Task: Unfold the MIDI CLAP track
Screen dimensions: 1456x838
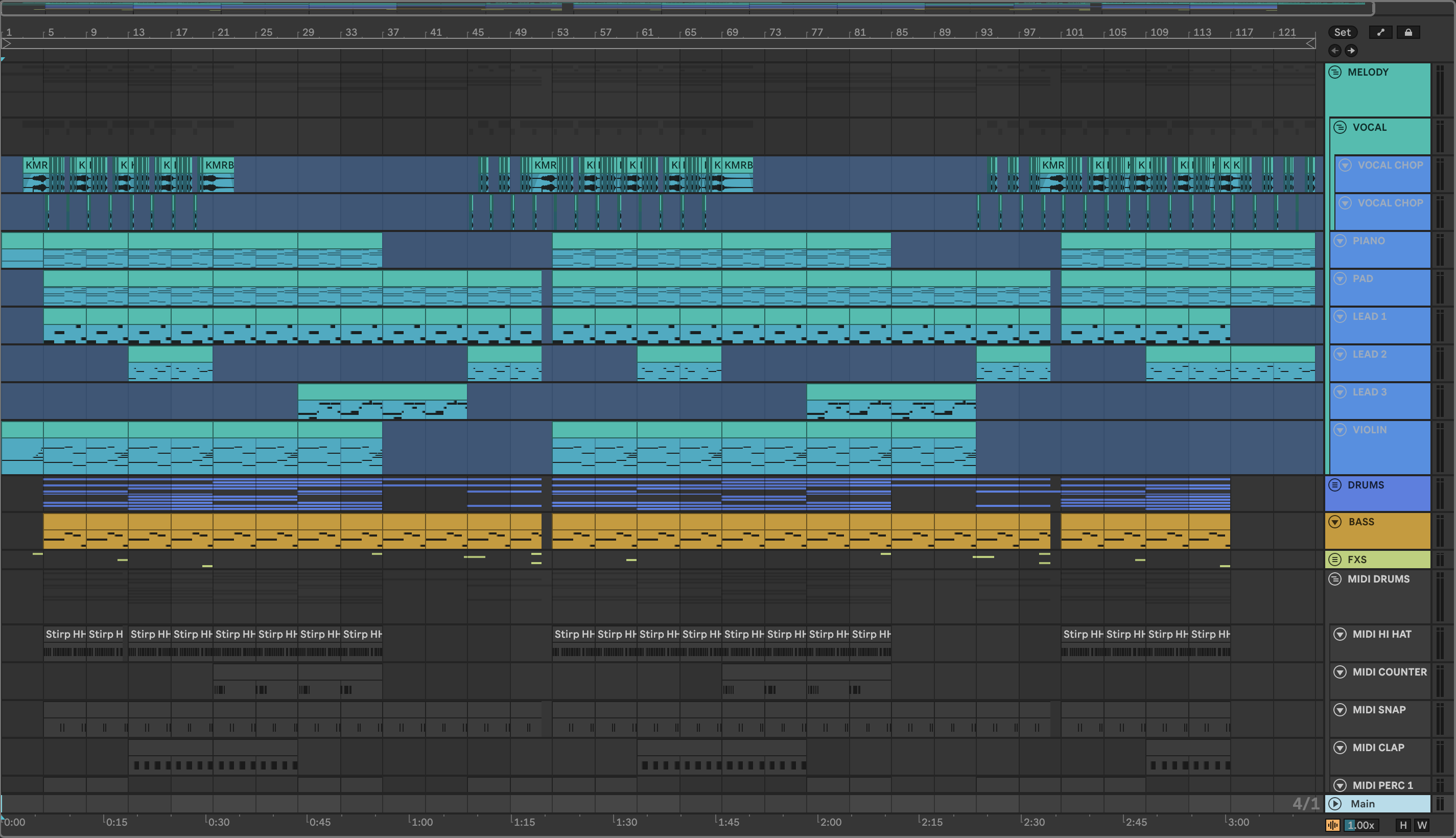Action: (1340, 748)
